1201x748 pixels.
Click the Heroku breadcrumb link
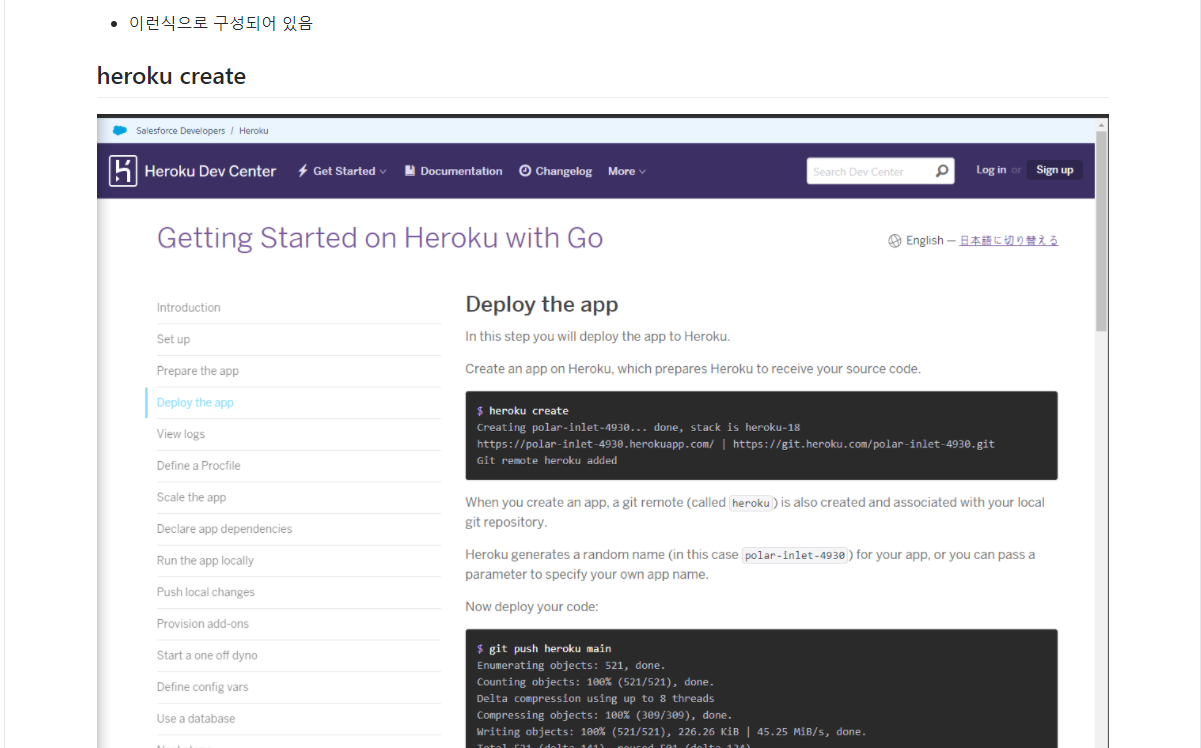tap(254, 130)
